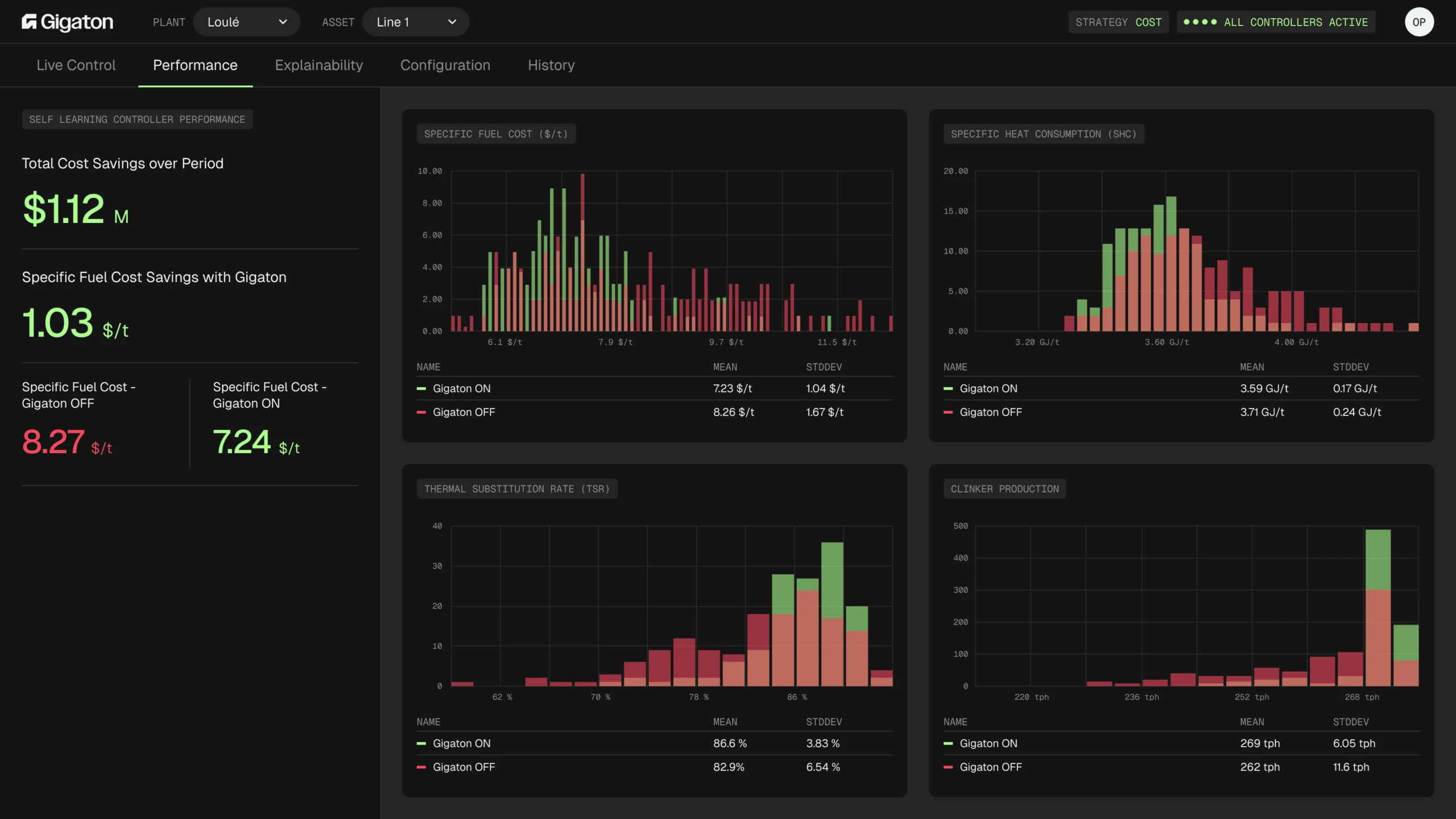Click the 269 tph mean value
Viewport: 1456px width, 819px height.
pyautogui.click(x=1260, y=743)
